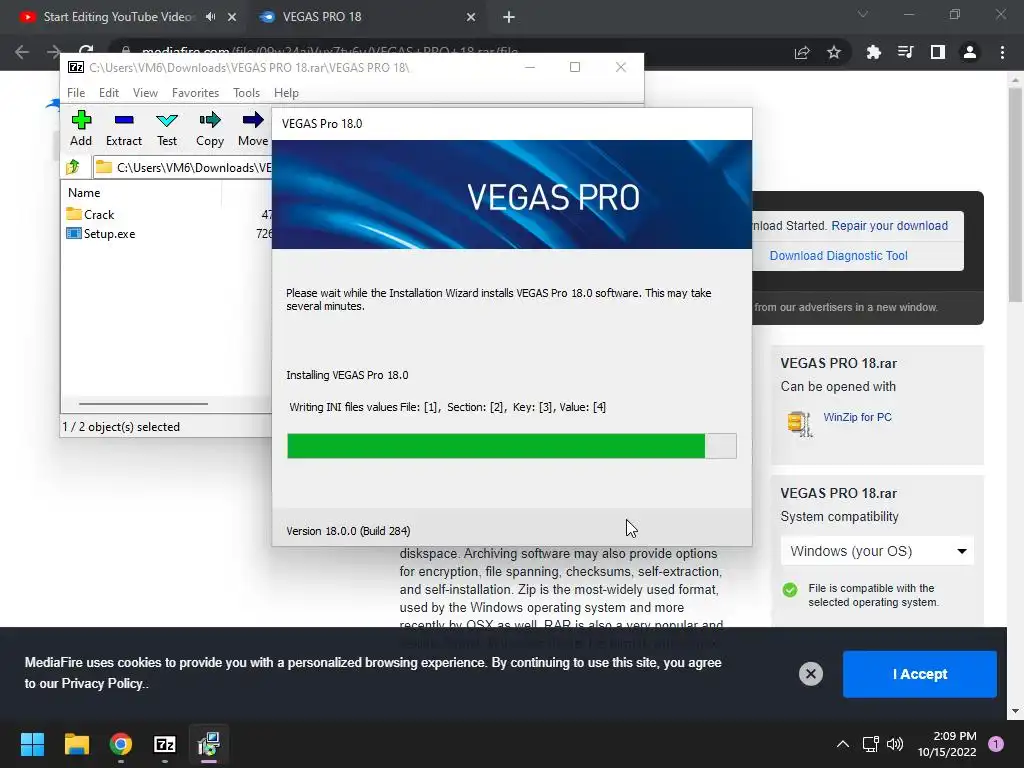
Task: Click Repair your download link
Action: pyautogui.click(x=889, y=225)
